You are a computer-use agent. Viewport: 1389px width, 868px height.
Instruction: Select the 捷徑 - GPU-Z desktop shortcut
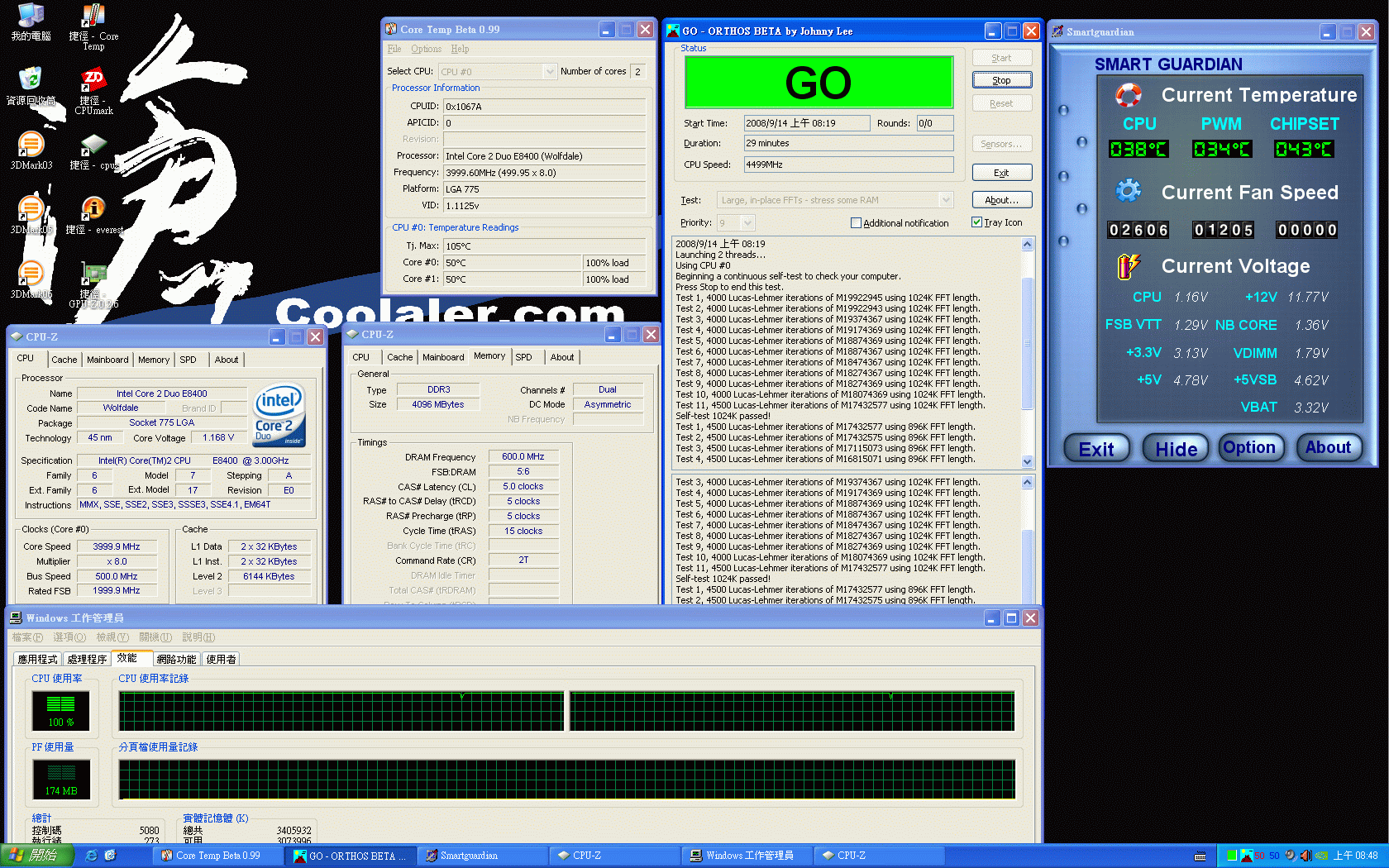pyautogui.click(x=93, y=285)
